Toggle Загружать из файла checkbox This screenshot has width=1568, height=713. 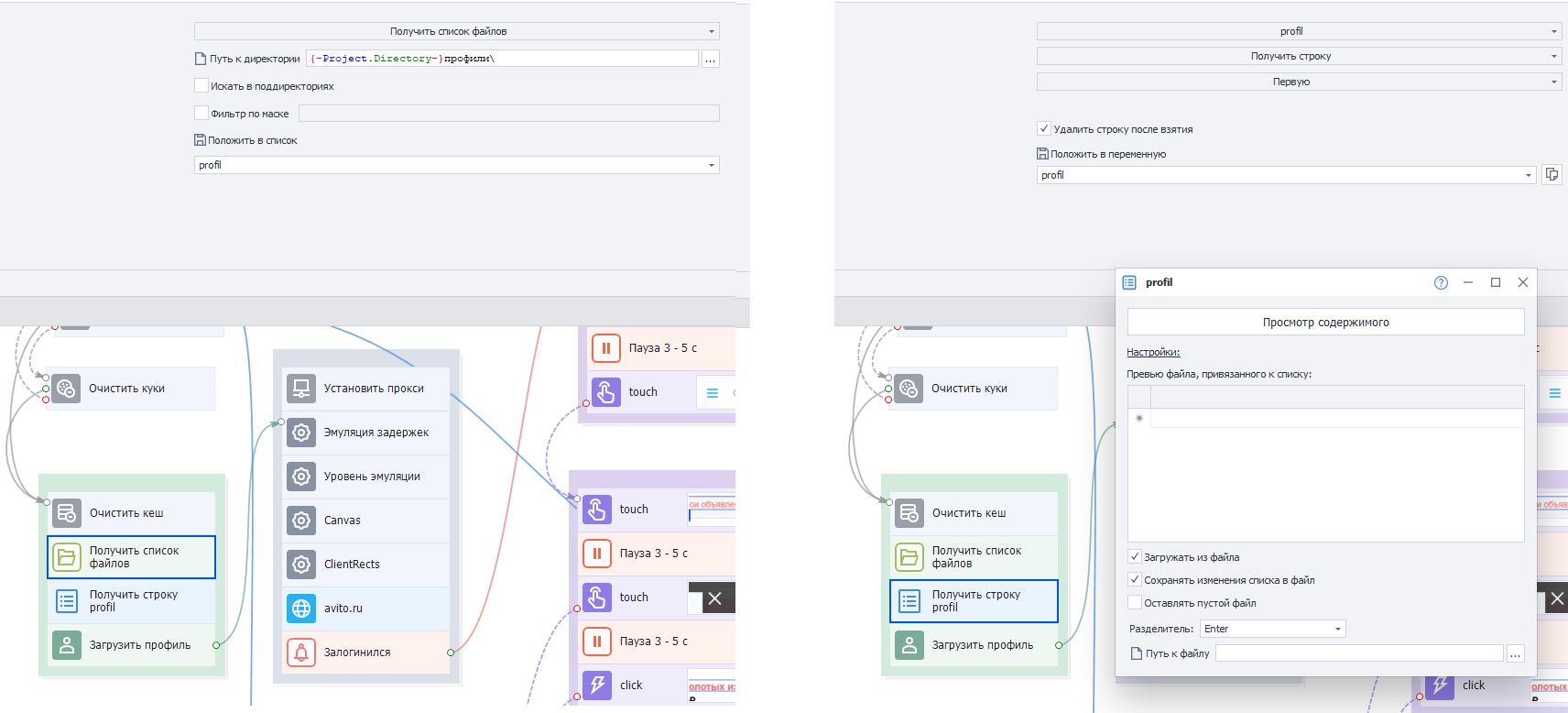click(1135, 556)
